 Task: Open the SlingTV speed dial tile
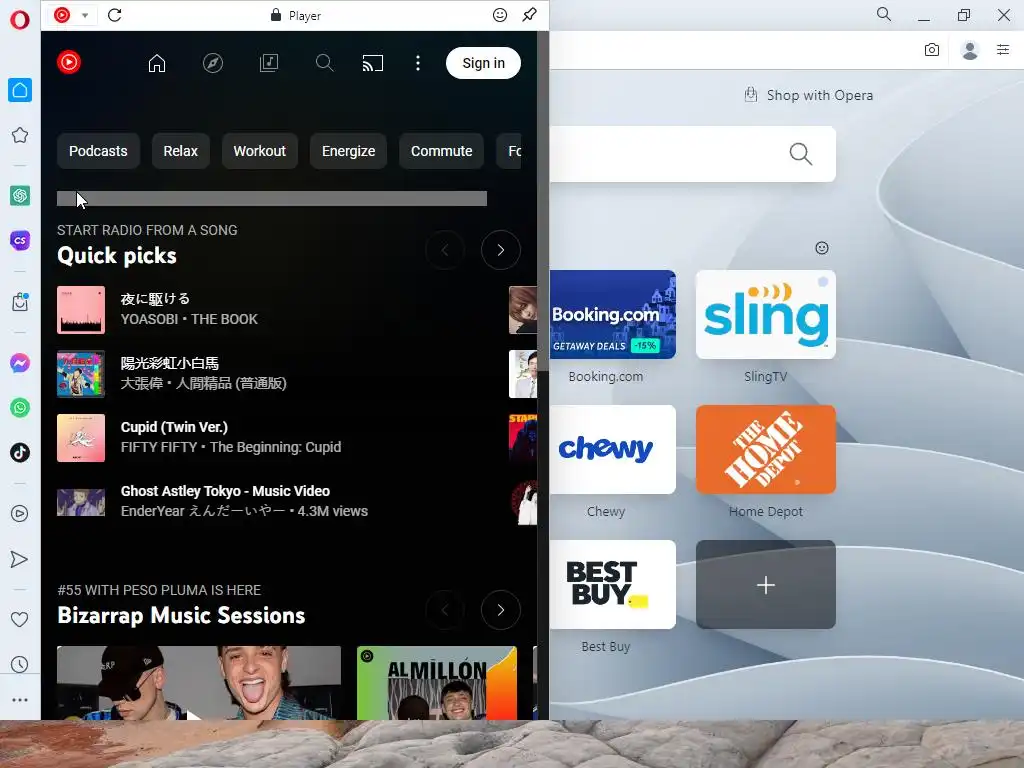click(766, 314)
